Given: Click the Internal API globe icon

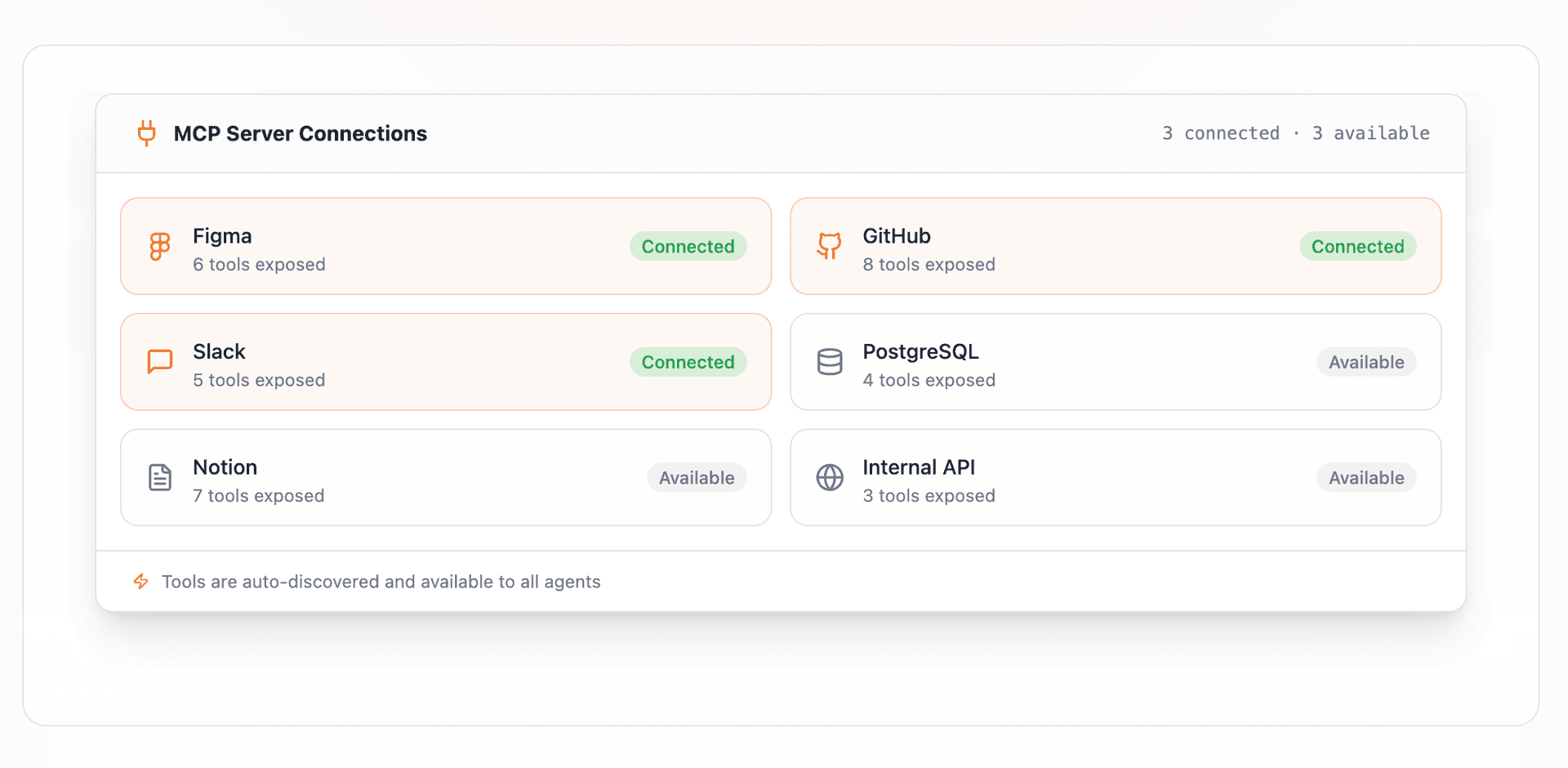Looking at the screenshot, I should tap(830, 477).
